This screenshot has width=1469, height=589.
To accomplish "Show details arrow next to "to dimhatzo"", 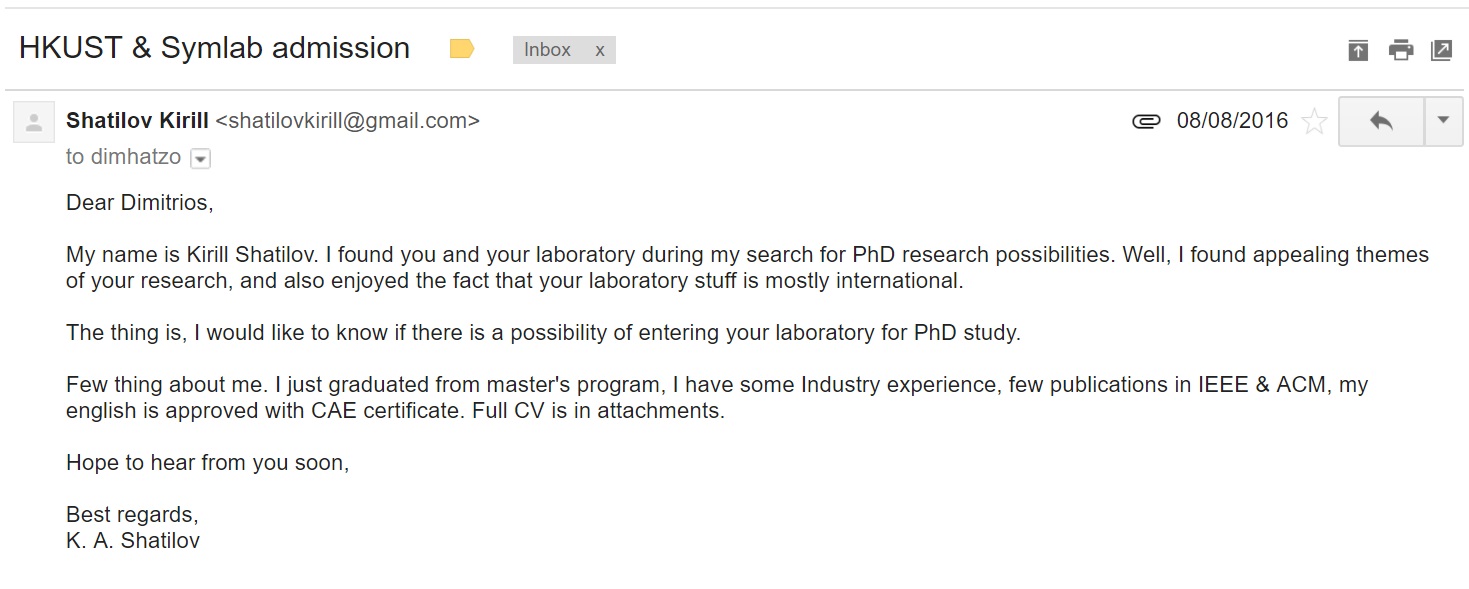I will [200, 159].
